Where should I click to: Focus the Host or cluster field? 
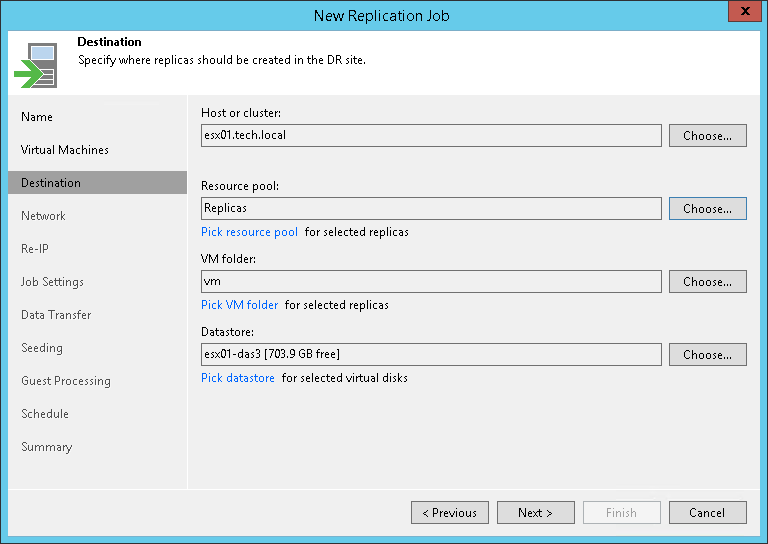(431, 136)
